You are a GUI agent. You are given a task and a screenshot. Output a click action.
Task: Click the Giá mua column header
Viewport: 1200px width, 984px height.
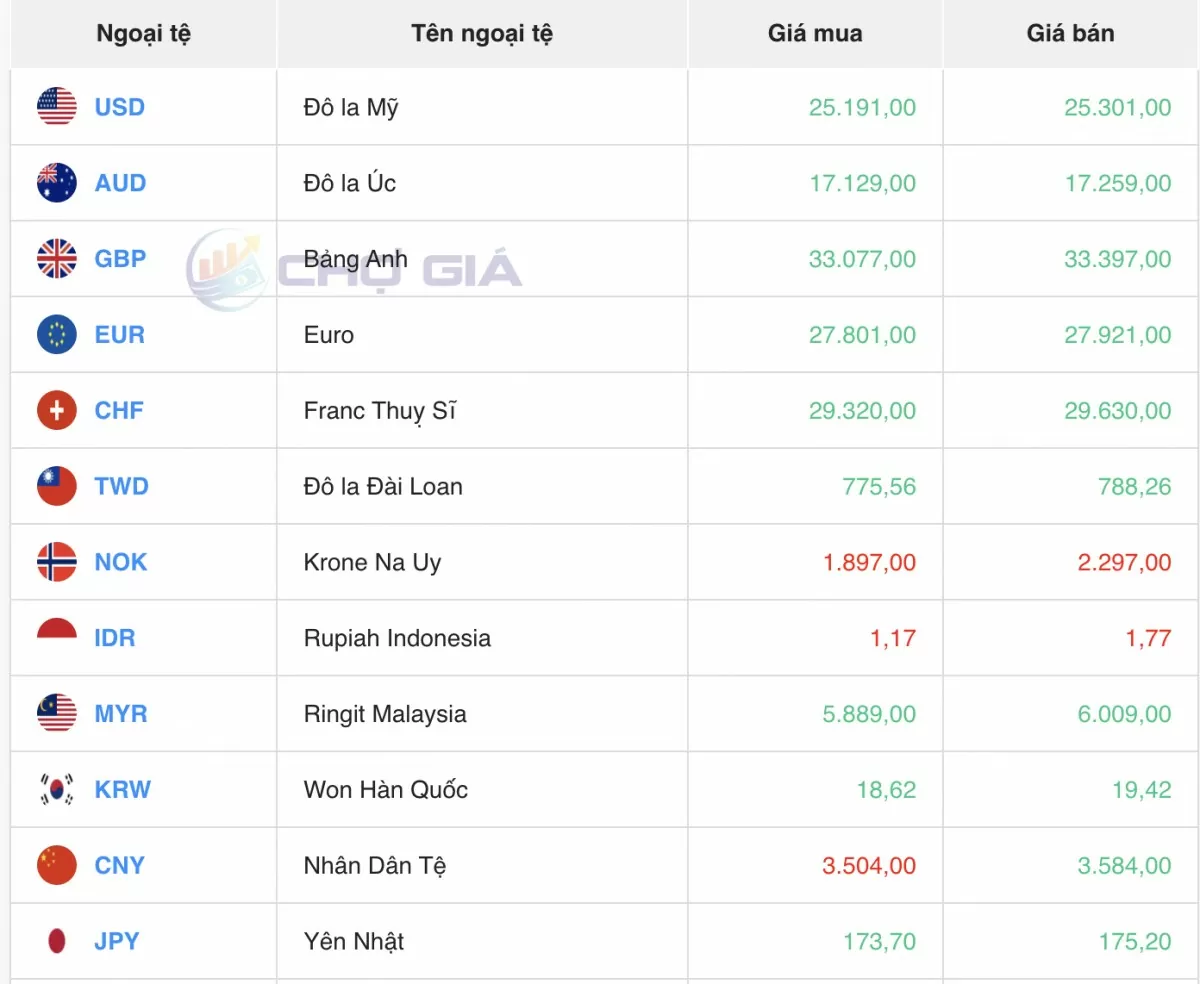815,33
